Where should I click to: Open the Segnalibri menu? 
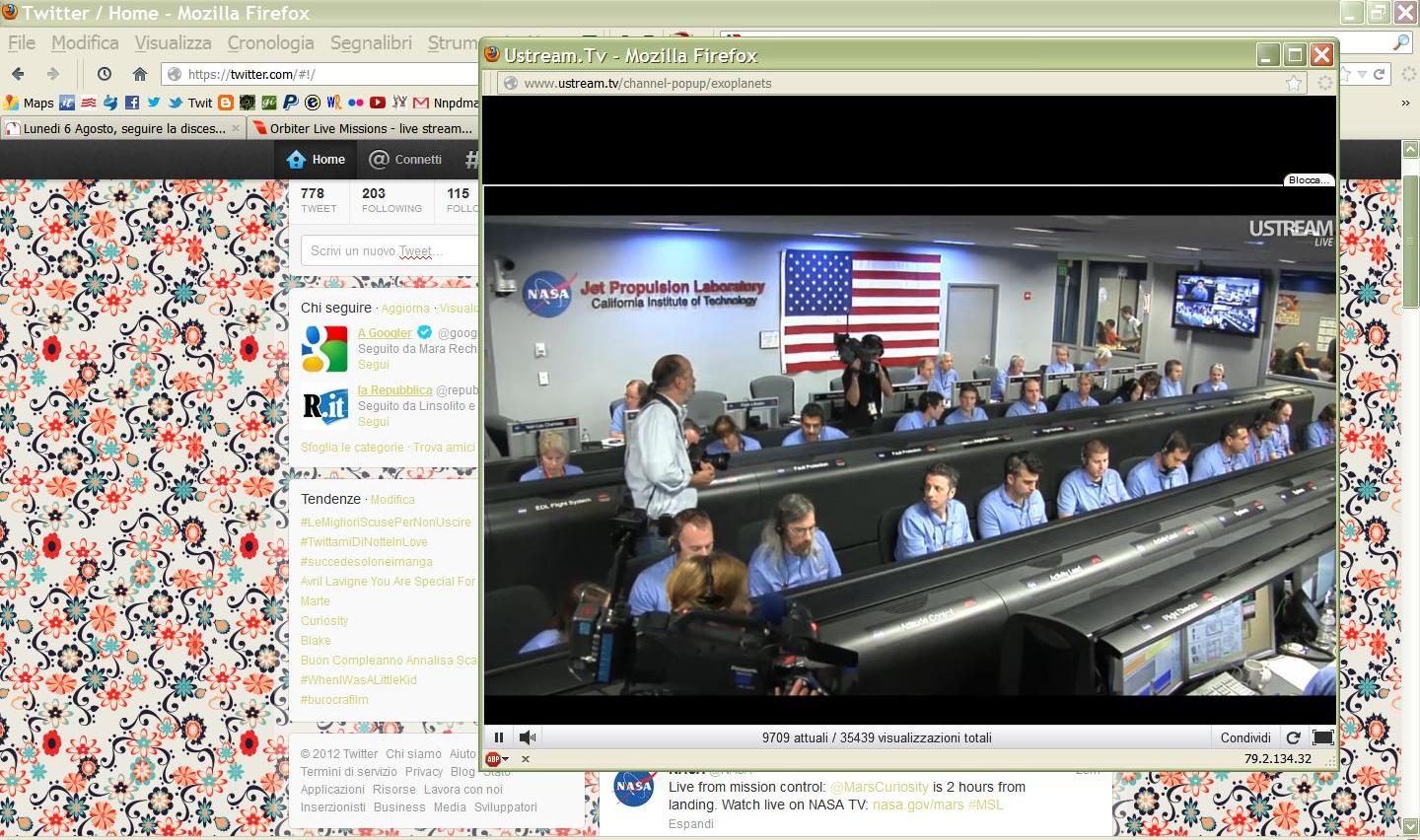(x=371, y=43)
